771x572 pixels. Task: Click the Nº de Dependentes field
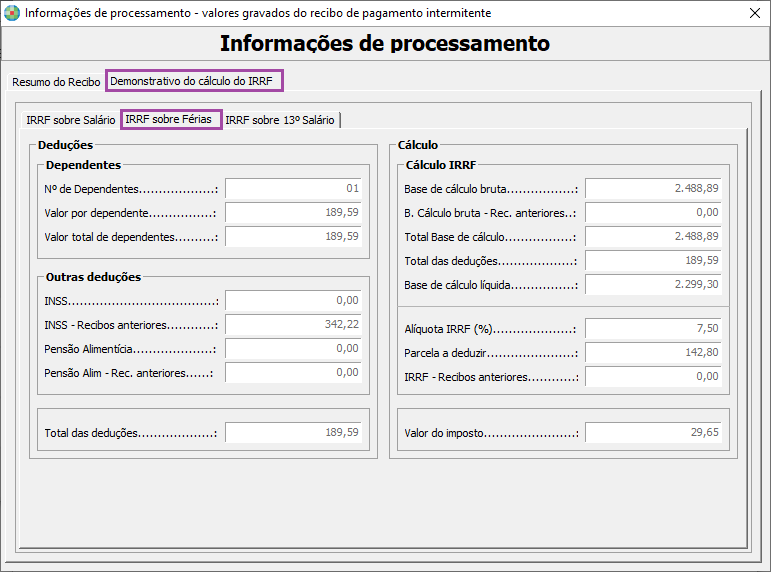tap(294, 189)
